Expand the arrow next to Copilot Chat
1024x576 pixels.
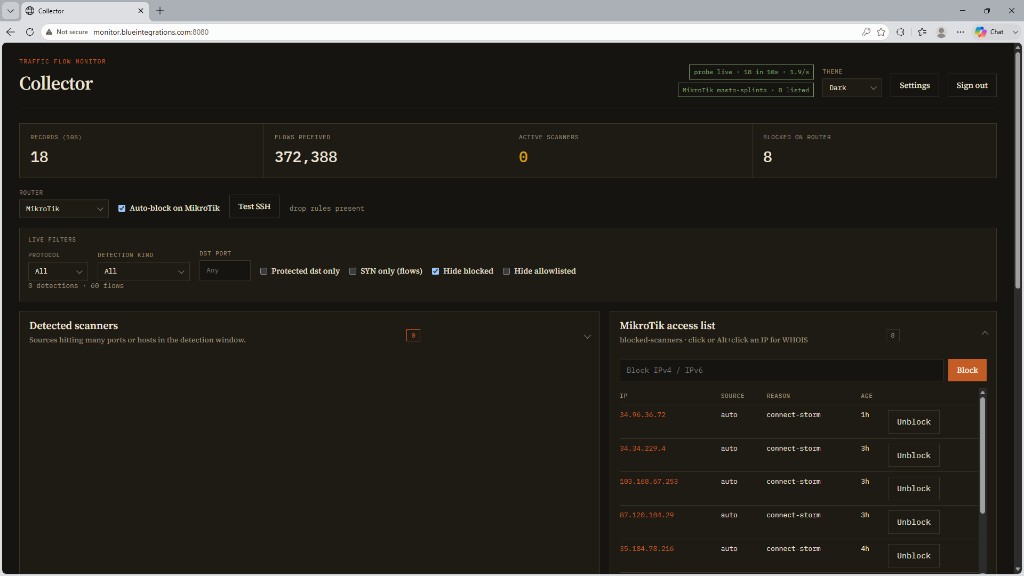(1015, 31)
